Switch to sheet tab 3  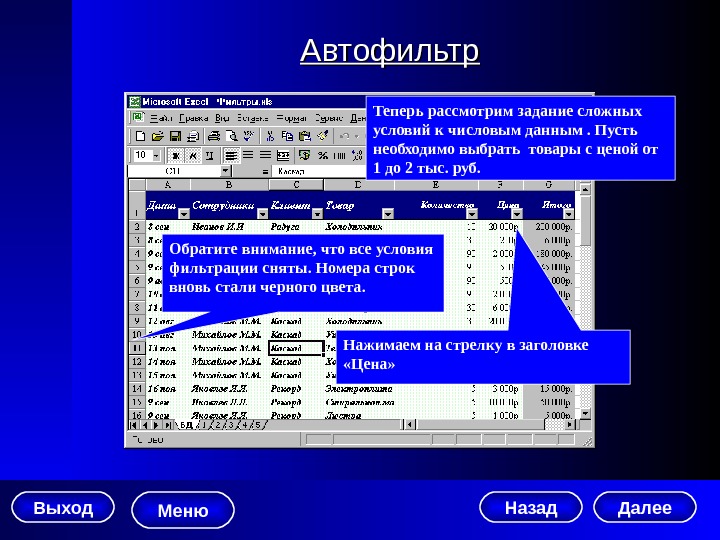(232, 425)
